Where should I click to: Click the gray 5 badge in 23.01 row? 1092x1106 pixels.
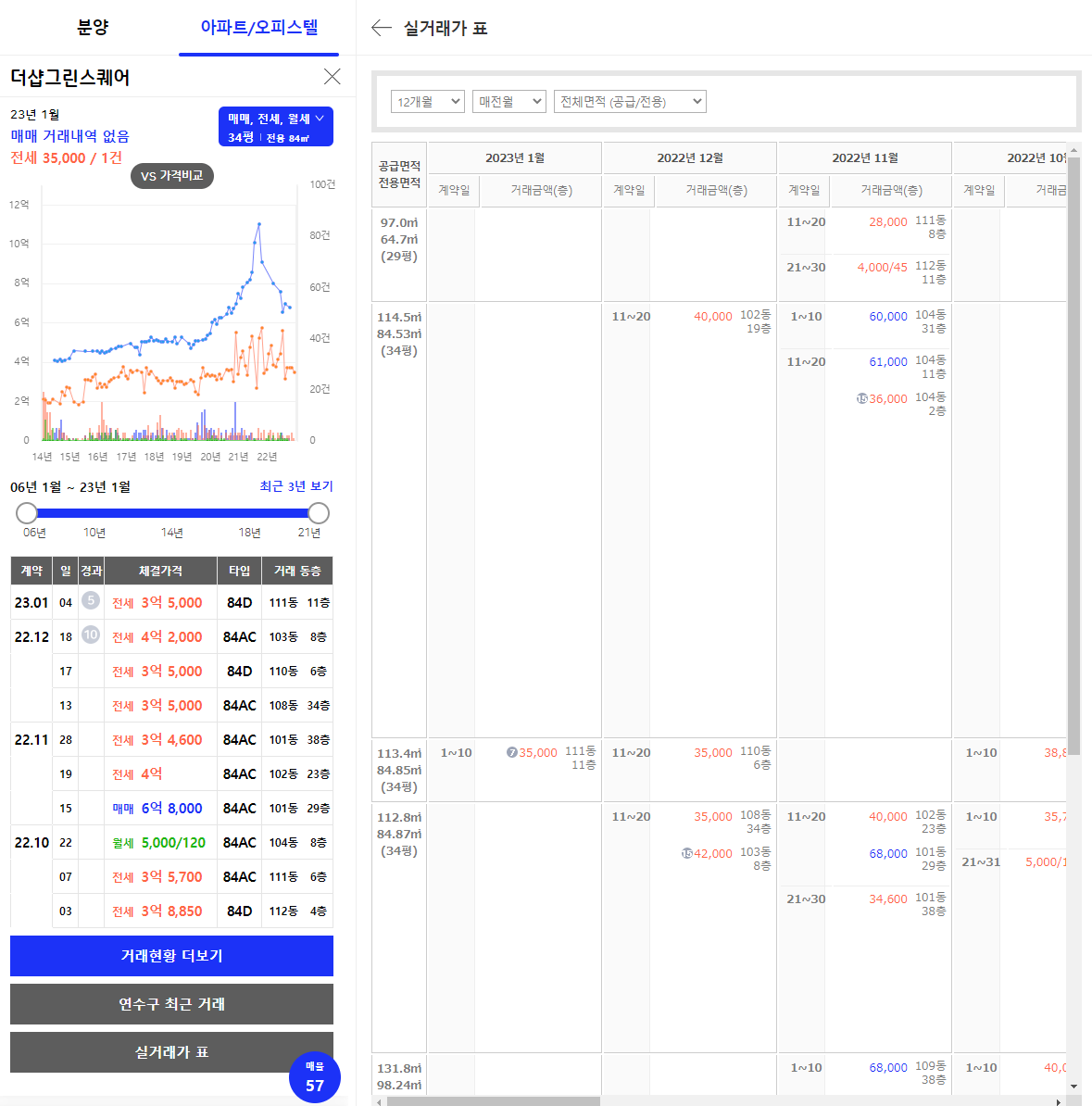(x=90, y=600)
